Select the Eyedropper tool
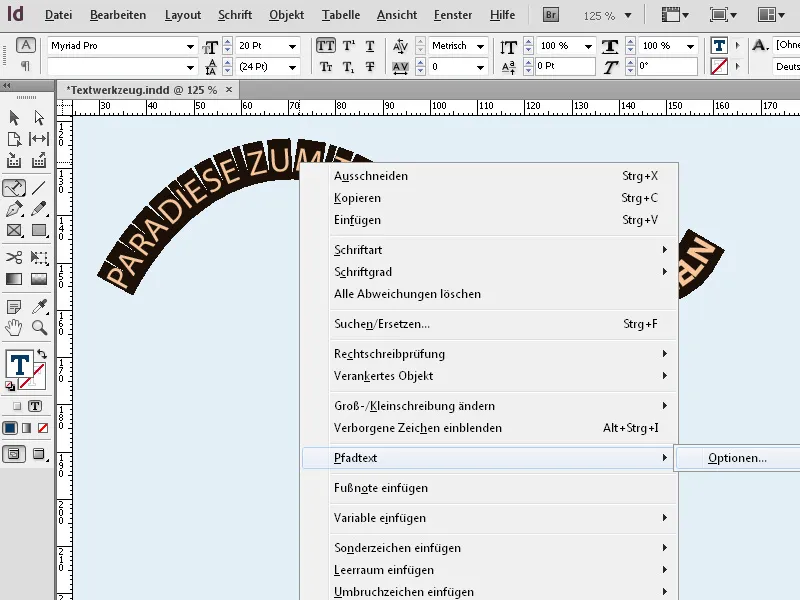This screenshot has height=600, width=800. point(39,306)
